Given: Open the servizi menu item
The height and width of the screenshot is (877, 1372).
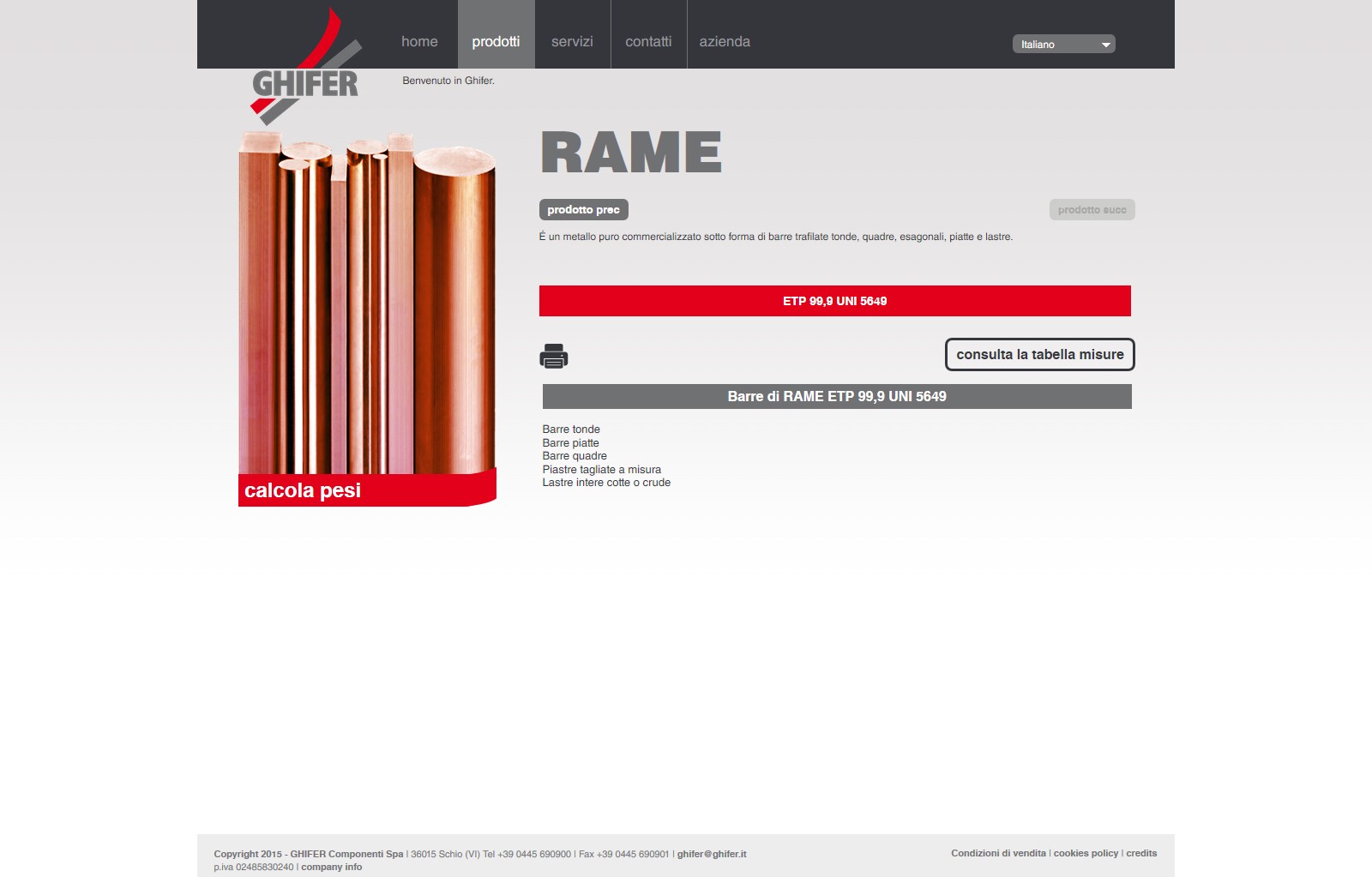Looking at the screenshot, I should pyautogui.click(x=572, y=41).
